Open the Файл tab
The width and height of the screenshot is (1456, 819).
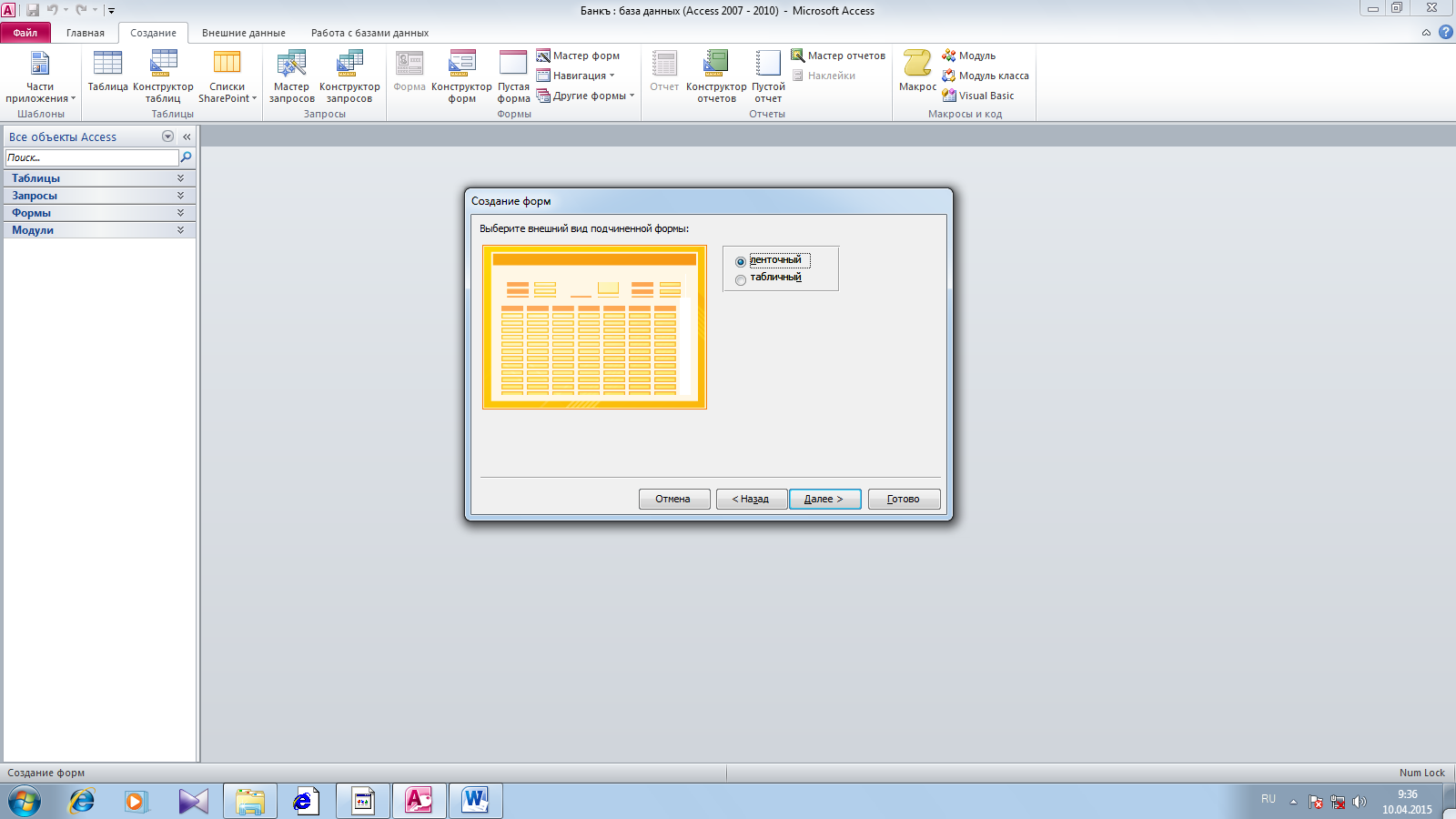click(25, 33)
